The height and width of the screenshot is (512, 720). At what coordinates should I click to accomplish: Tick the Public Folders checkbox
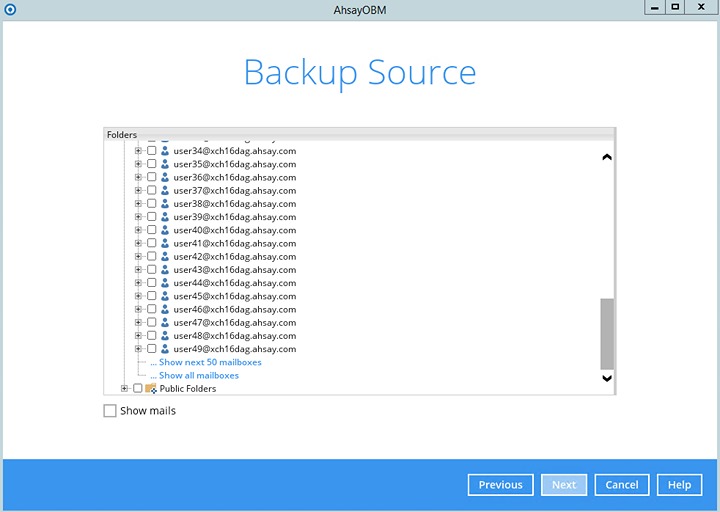138,389
